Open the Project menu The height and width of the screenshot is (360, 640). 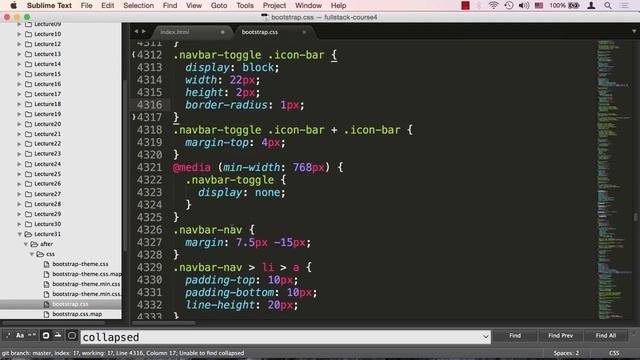point(274,5)
